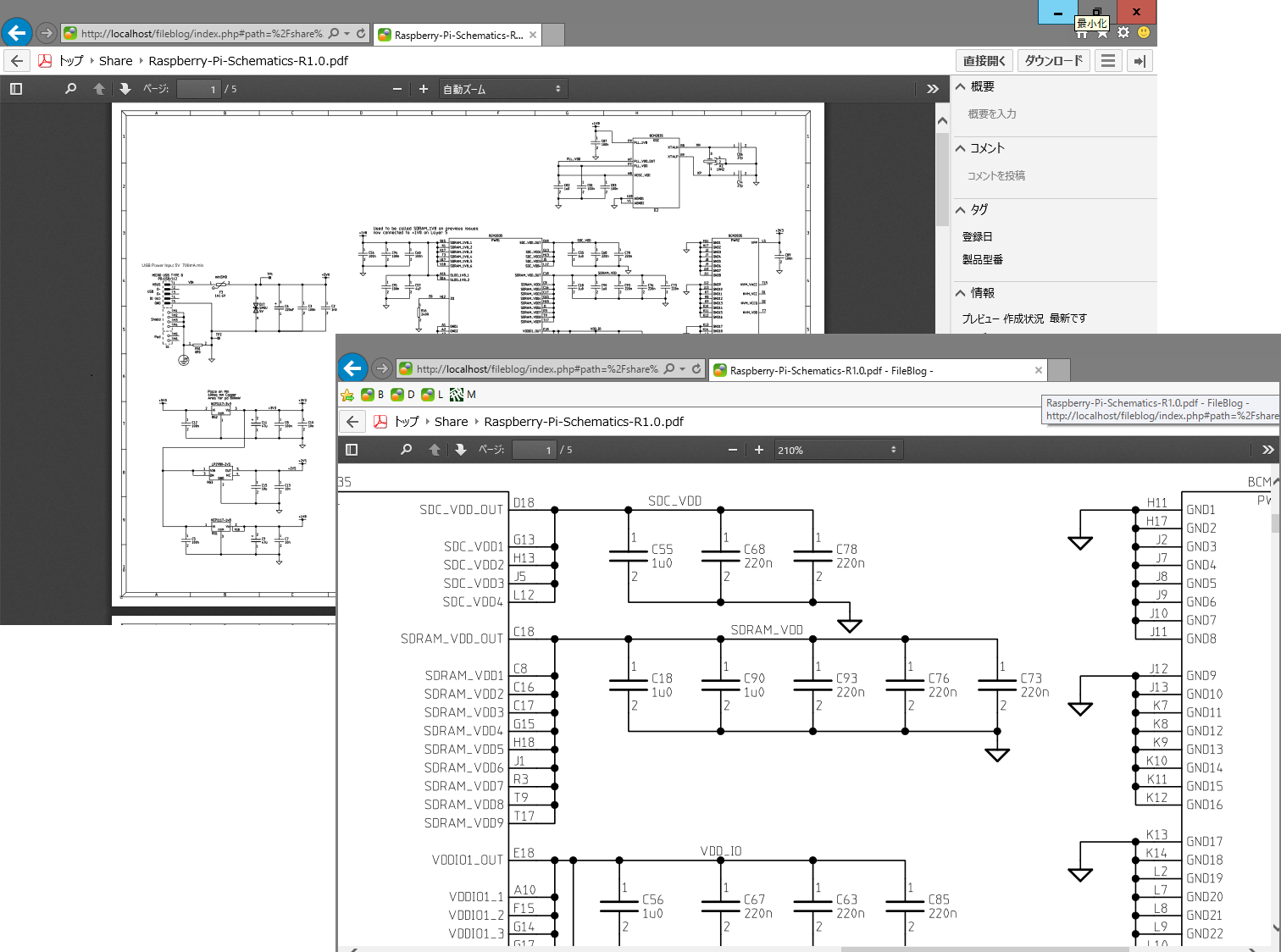Image resolution: width=1281 pixels, height=952 pixels.
Task: Click the smiley feedback icon
Action: tap(1144, 32)
